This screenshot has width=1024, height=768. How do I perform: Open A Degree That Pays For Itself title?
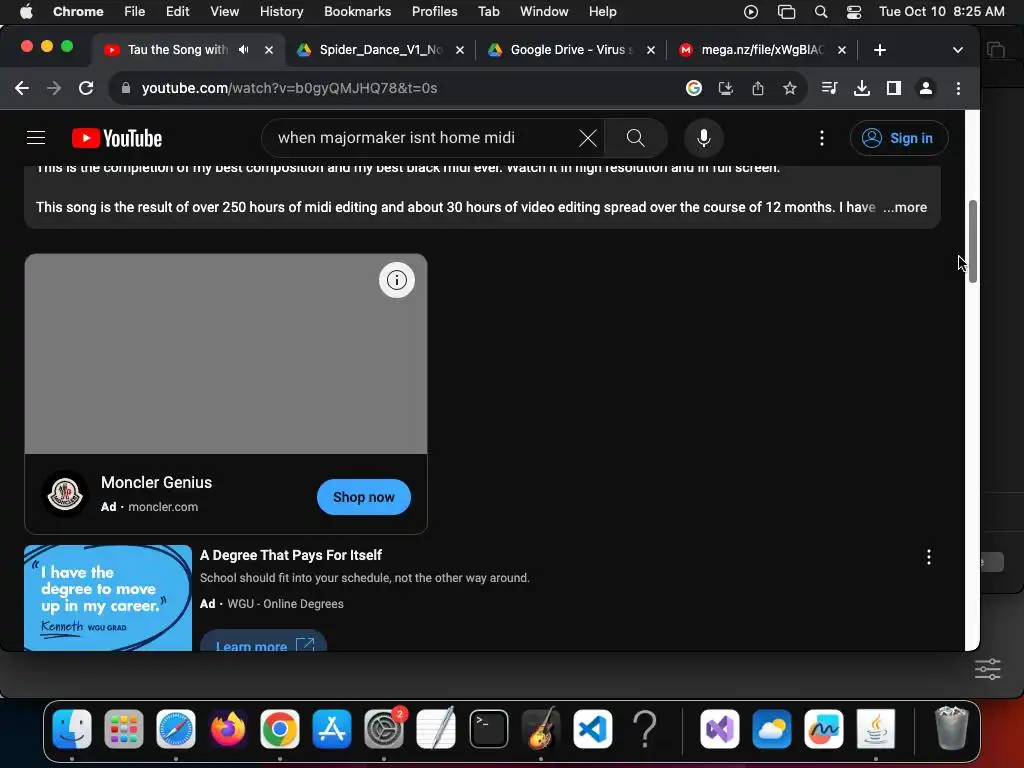coord(291,555)
